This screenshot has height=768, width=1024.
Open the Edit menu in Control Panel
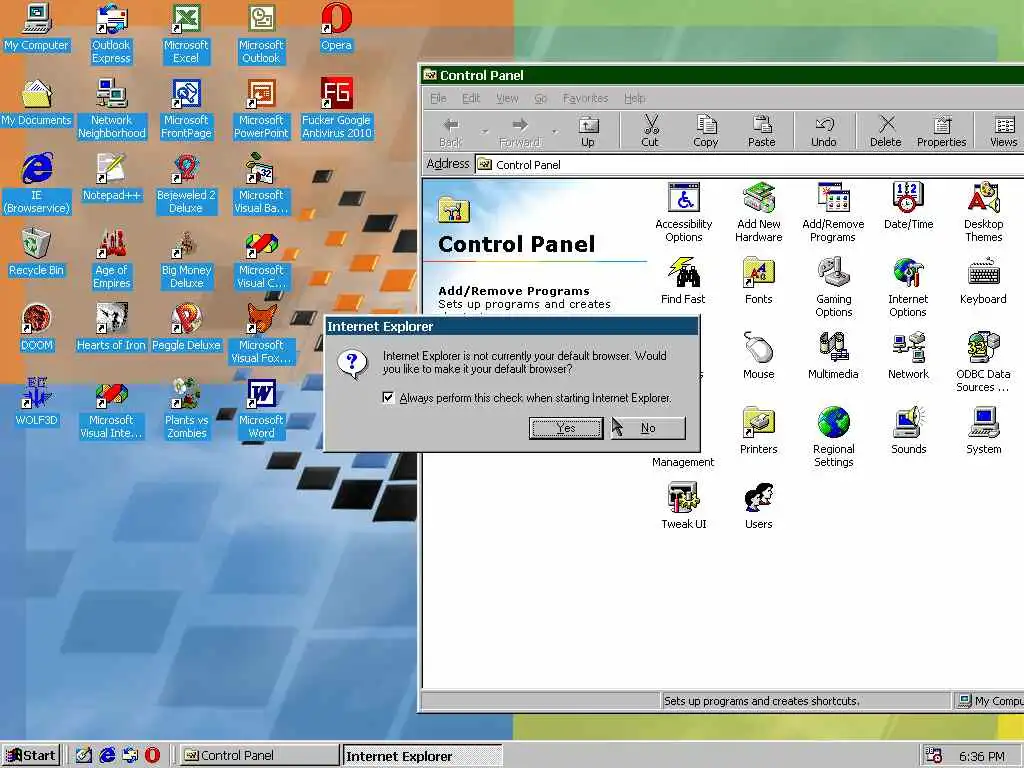click(x=471, y=98)
